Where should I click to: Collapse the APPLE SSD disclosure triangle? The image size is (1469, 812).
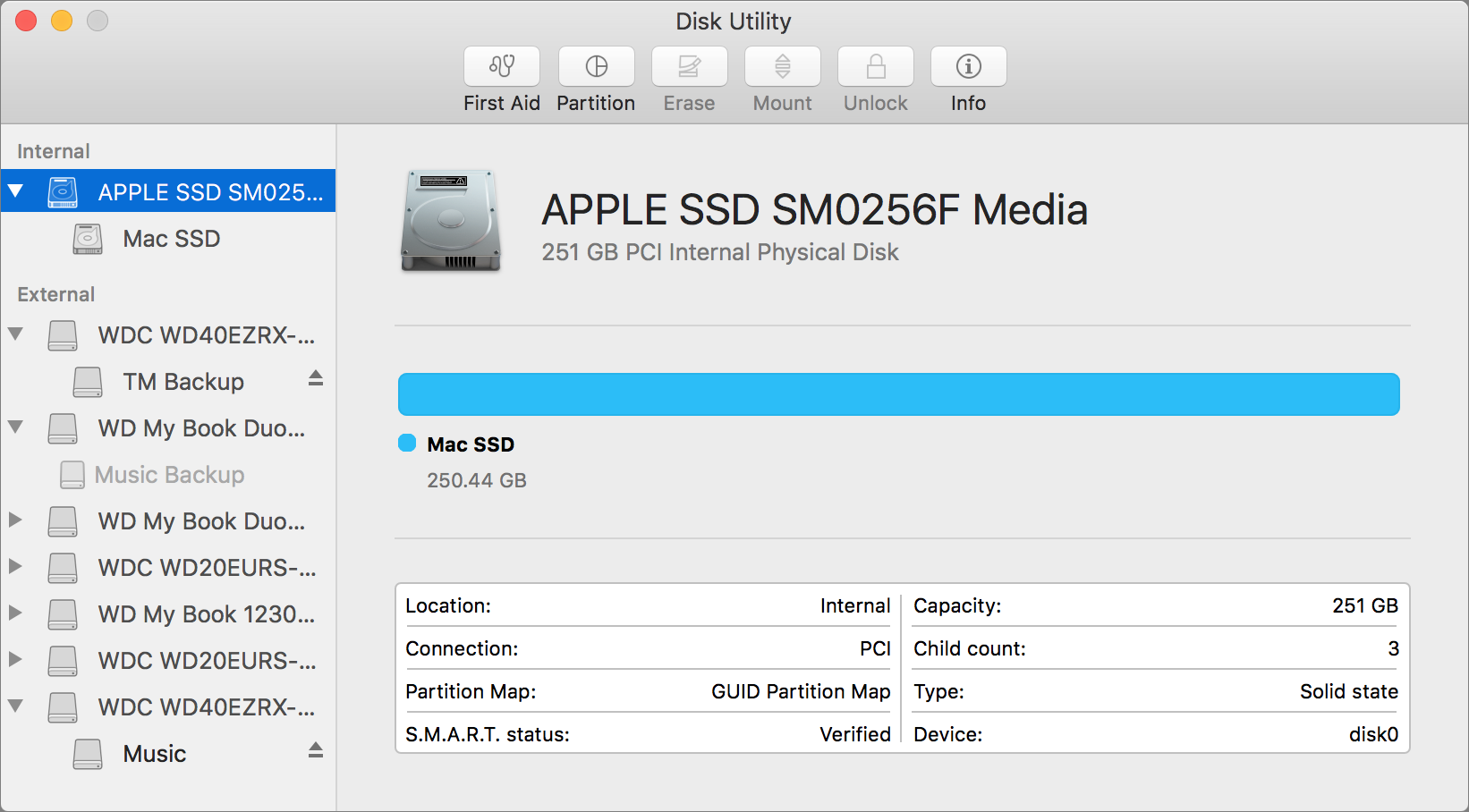[15, 190]
